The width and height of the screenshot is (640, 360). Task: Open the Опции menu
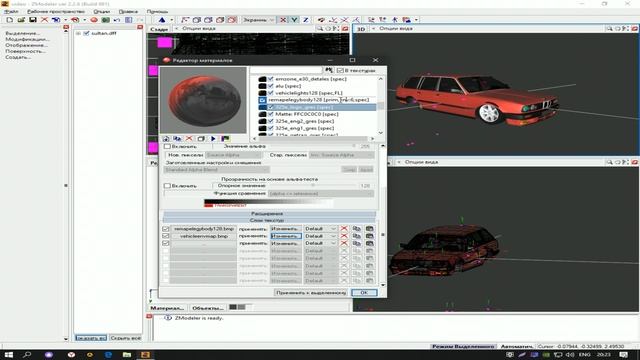coord(102,11)
